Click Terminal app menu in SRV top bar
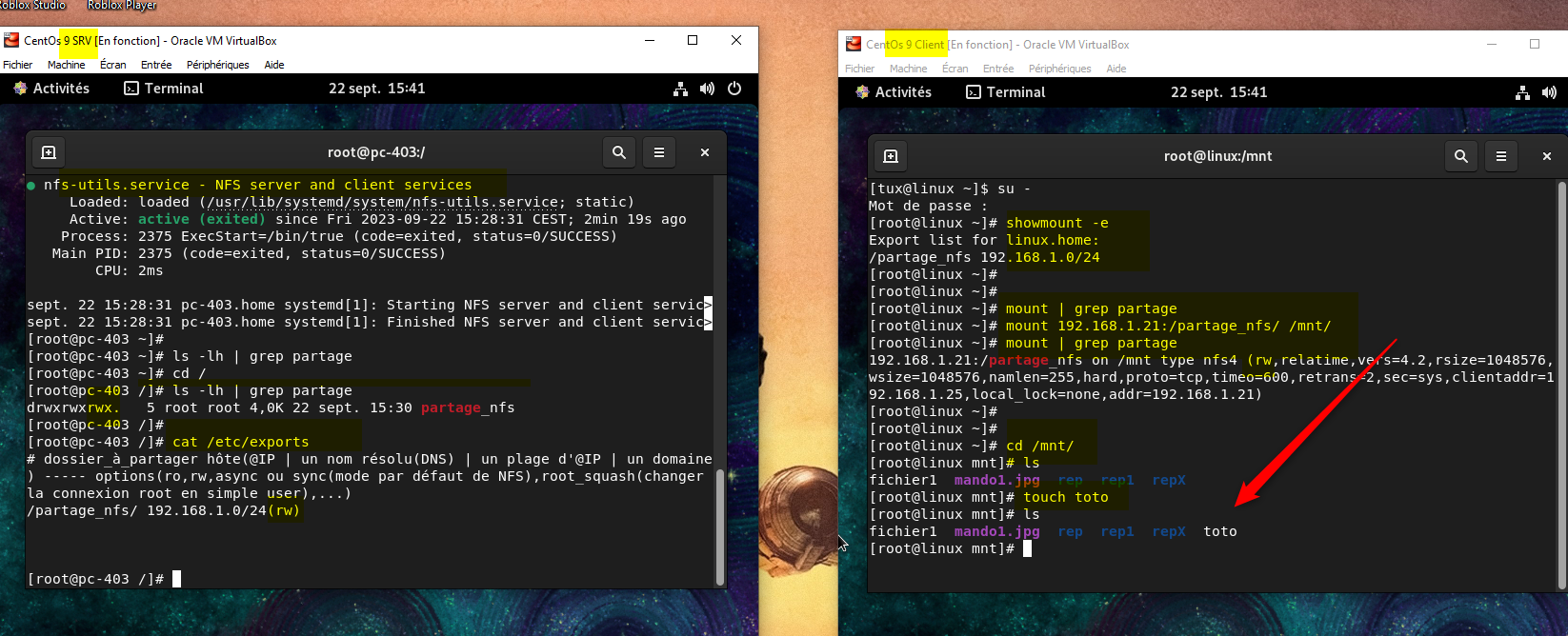Screen dimensions: 1568x636 pos(164,89)
